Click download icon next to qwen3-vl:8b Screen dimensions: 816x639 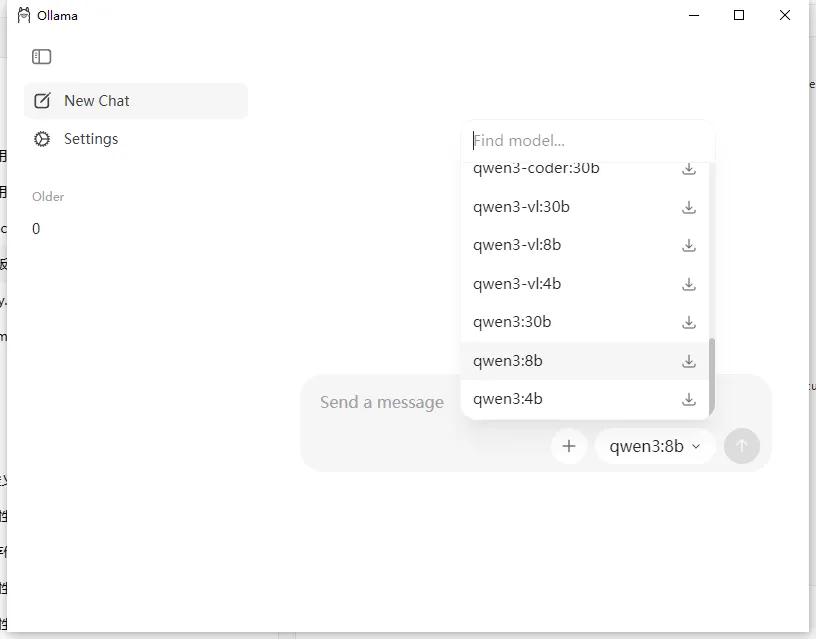click(688, 246)
